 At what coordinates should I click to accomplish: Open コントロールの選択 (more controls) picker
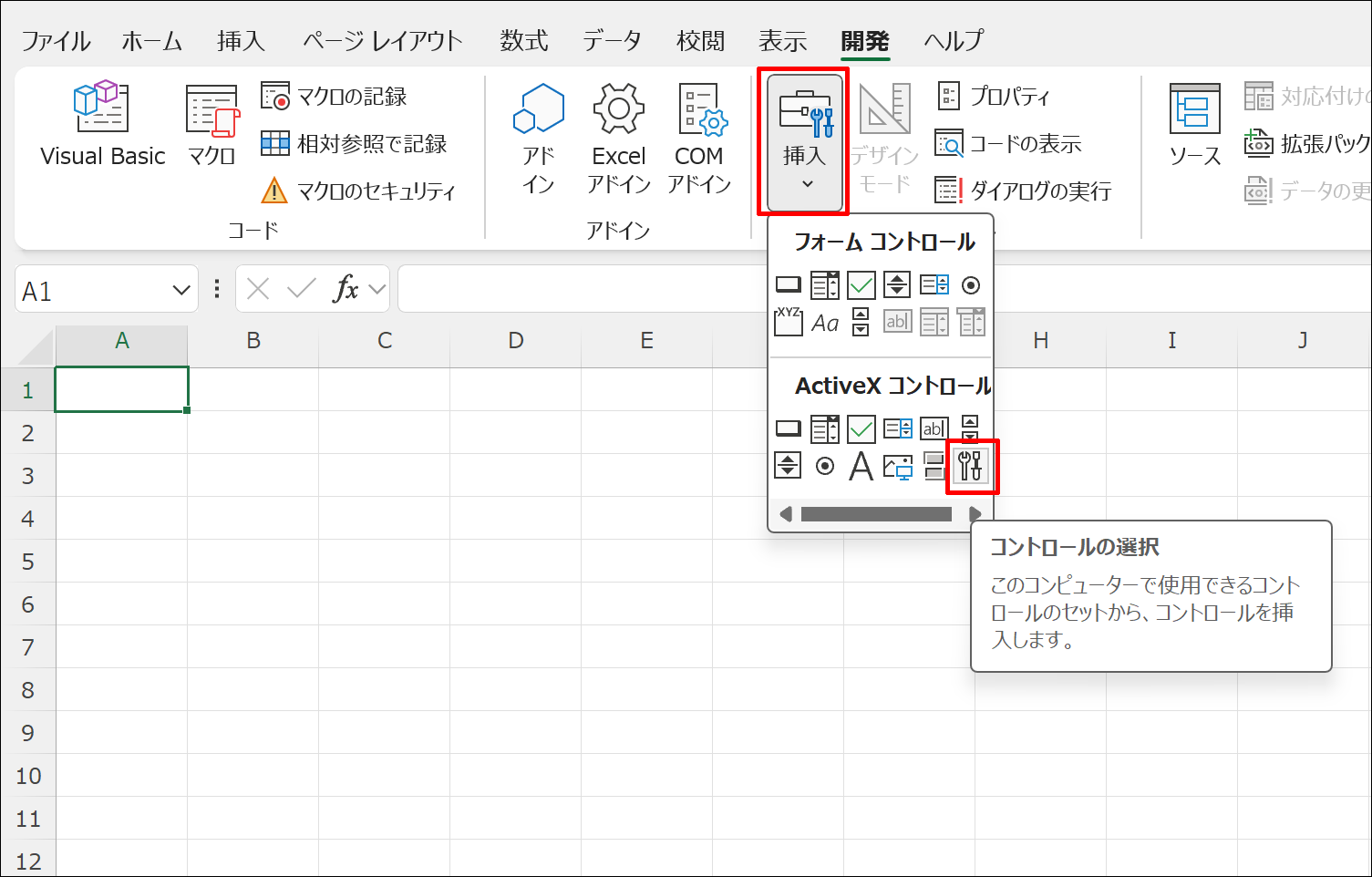pos(970,466)
